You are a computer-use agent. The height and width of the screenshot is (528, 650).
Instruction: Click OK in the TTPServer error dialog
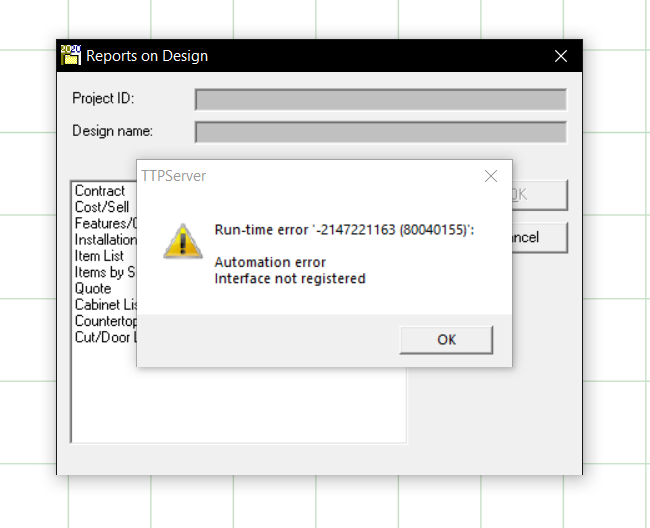point(446,340)
